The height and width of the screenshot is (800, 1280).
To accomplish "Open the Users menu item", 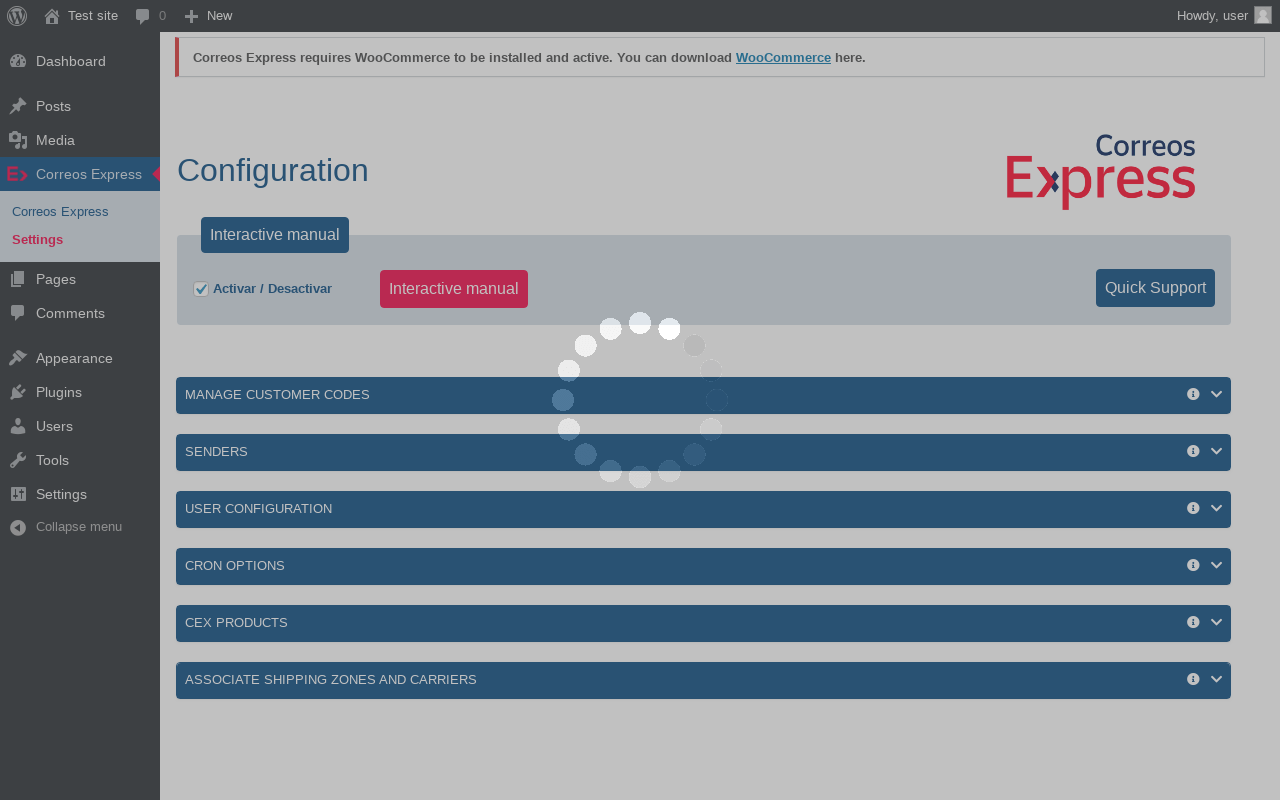I will [80, 426].
